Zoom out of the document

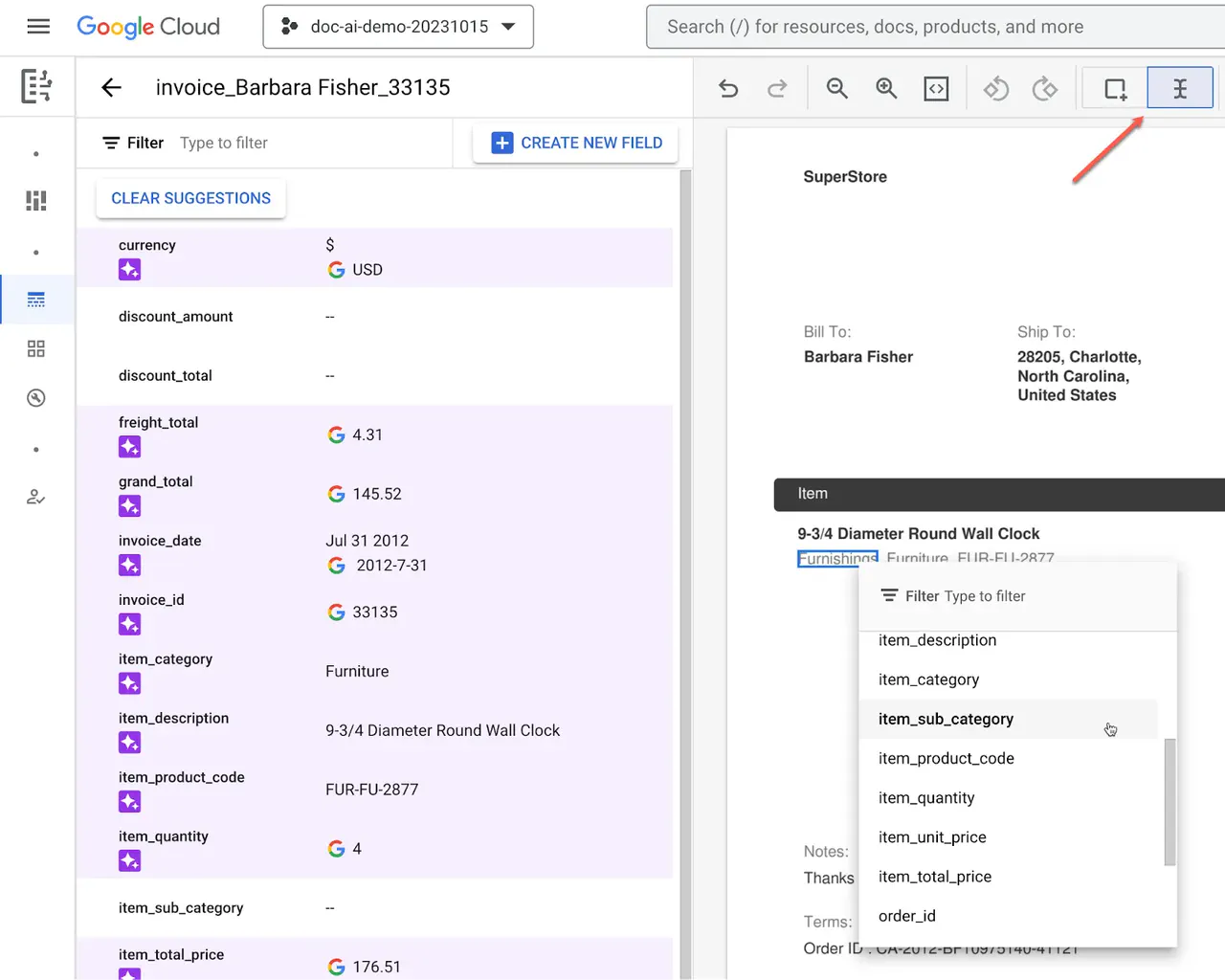837,89
